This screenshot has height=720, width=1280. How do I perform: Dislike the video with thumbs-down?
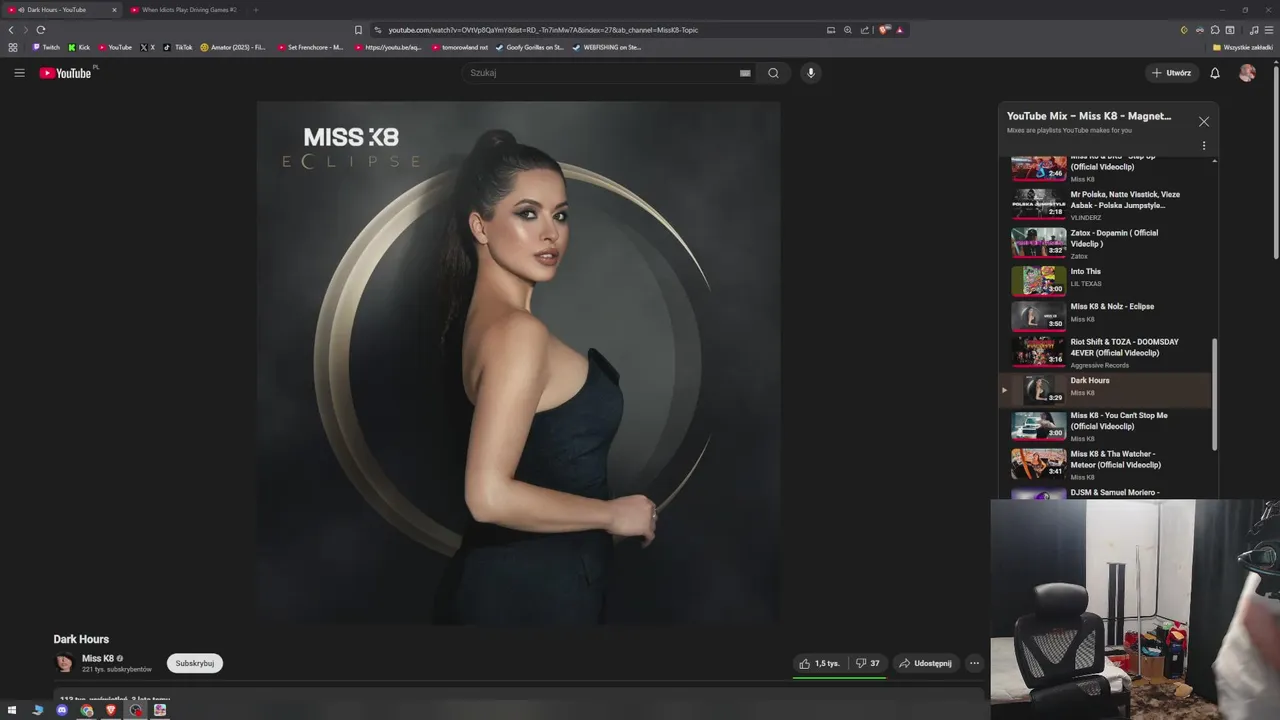(x=868, y=663)
